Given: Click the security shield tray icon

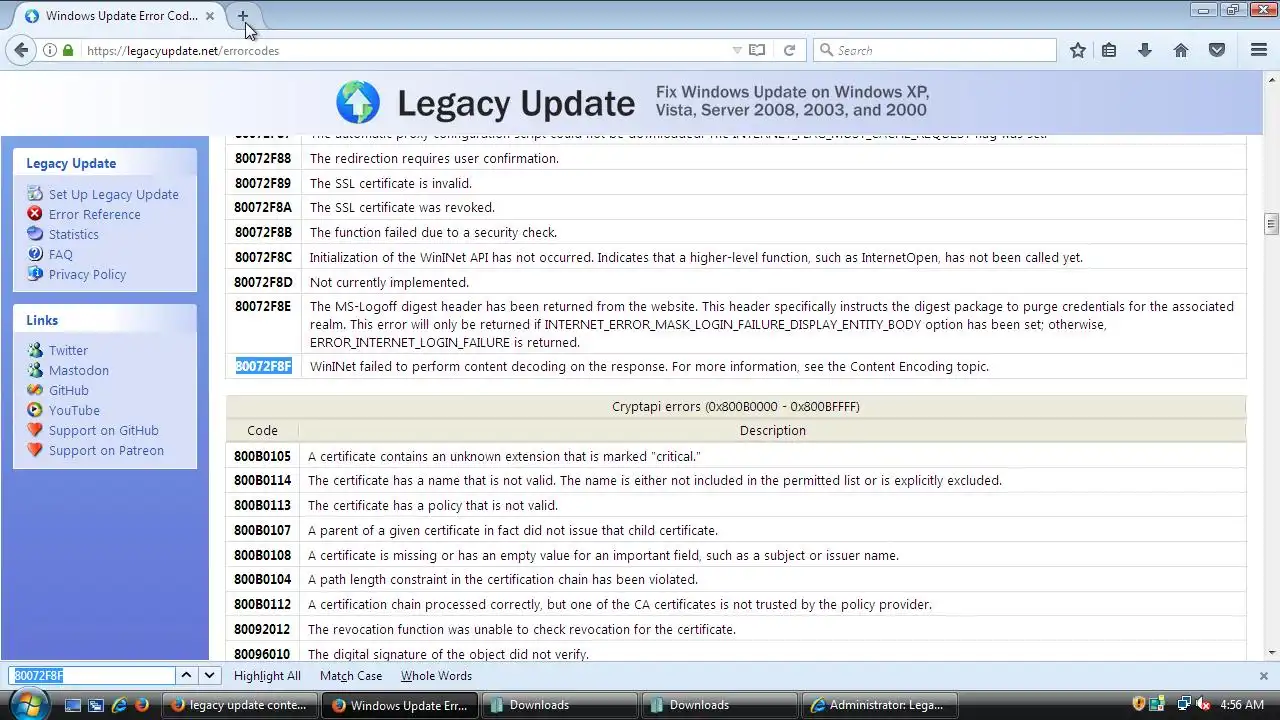Looking at the screenshot, I should tap(1138, 704).
